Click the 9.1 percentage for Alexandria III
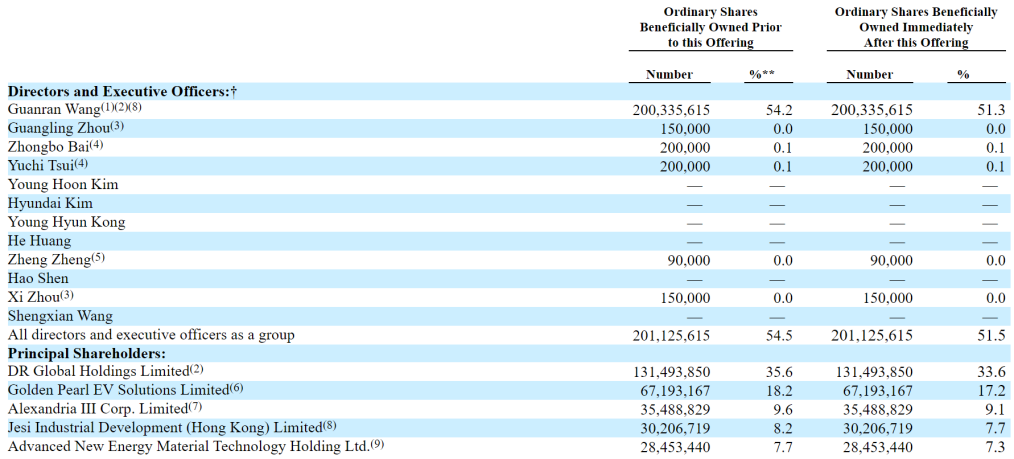This screenshot has width=1014, height=459. [x=997, y=410]
